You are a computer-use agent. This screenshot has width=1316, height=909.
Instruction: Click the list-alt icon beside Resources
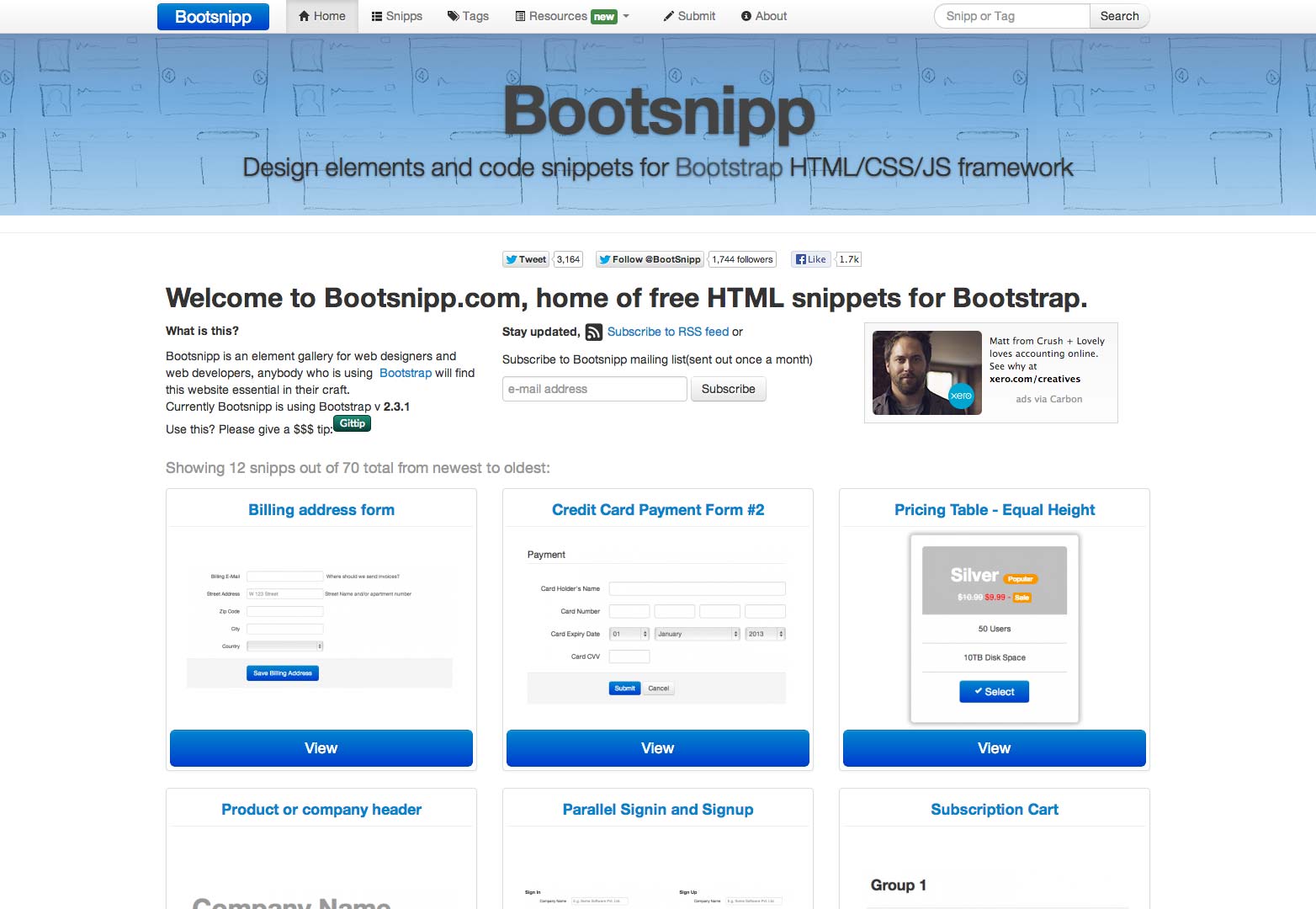click(521, 16)
